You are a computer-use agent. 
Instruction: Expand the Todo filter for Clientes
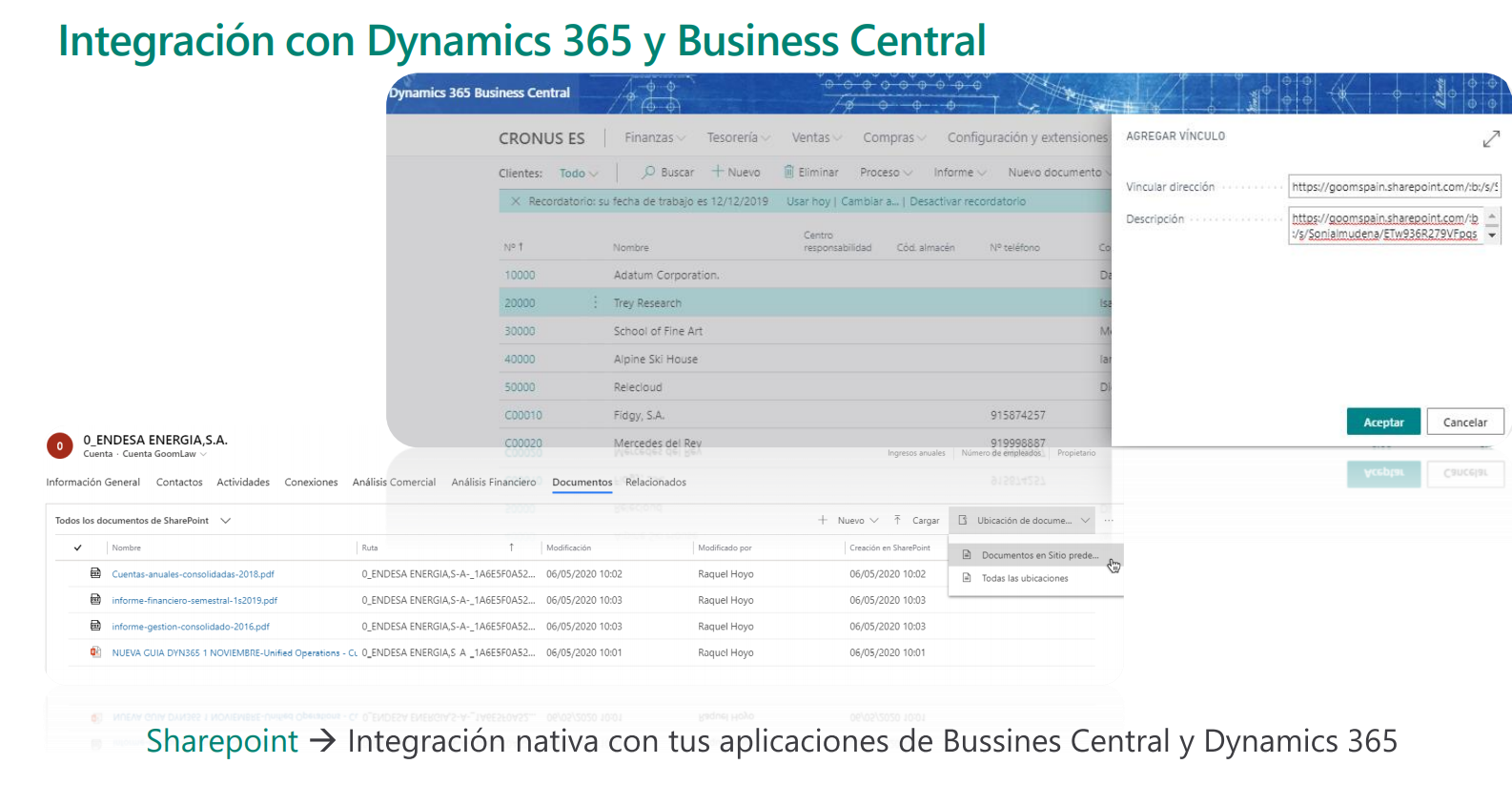[579, 173]
